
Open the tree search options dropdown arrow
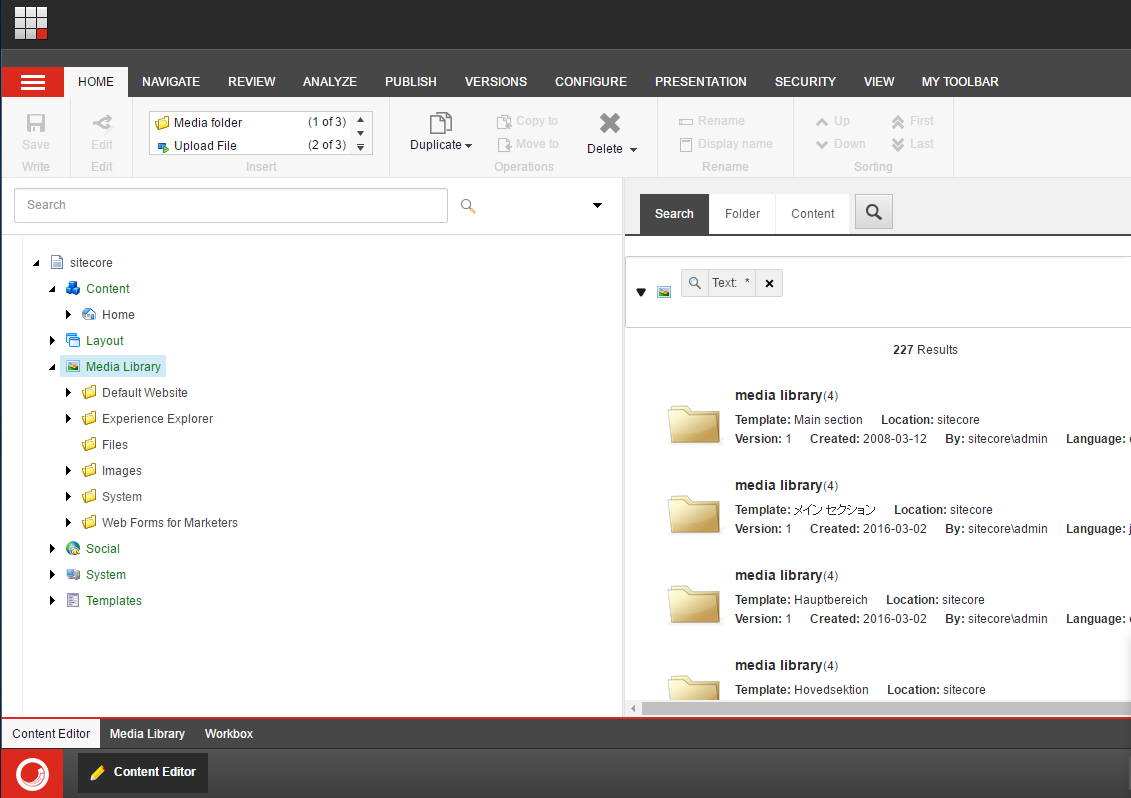(597, 206)
